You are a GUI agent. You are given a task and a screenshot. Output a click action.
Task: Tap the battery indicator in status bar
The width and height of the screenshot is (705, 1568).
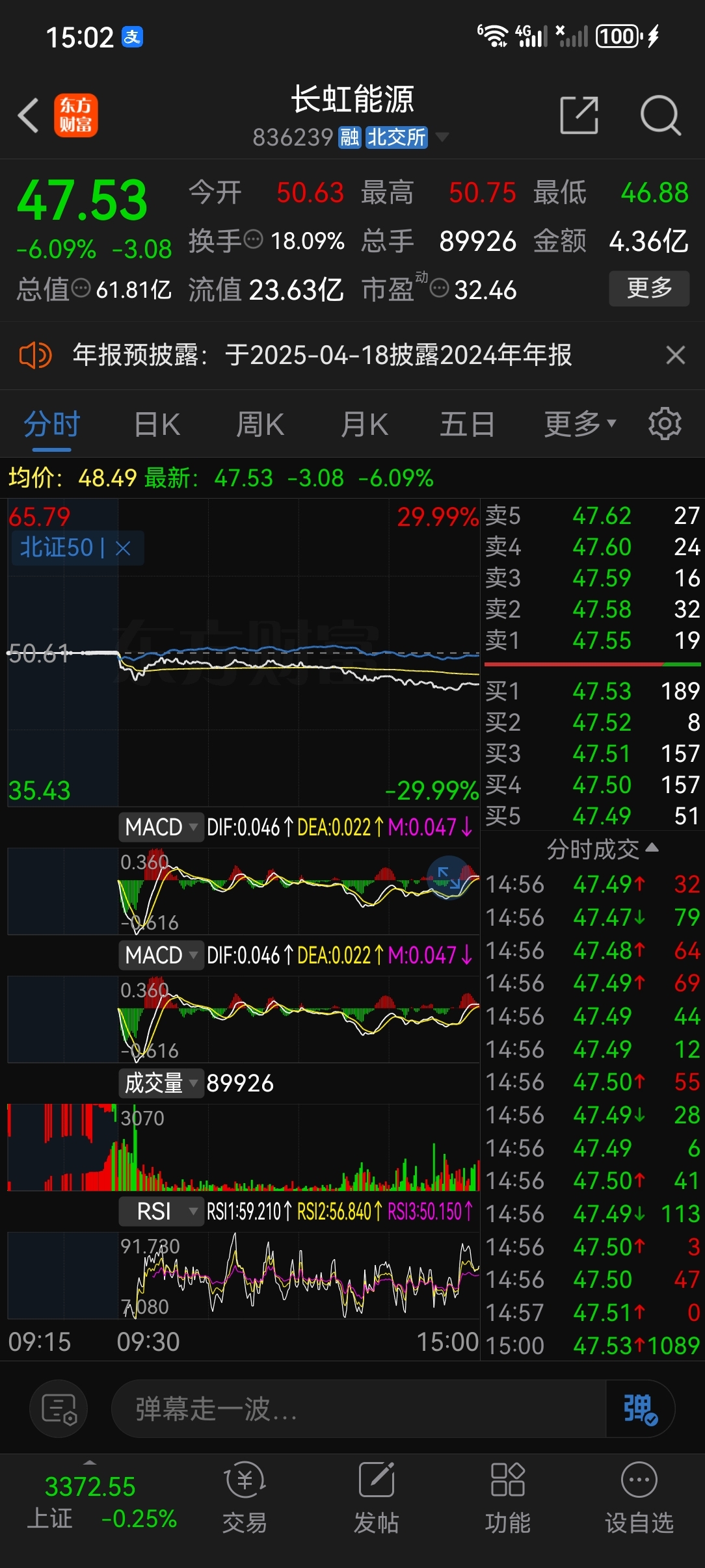[x=628, y=36]
